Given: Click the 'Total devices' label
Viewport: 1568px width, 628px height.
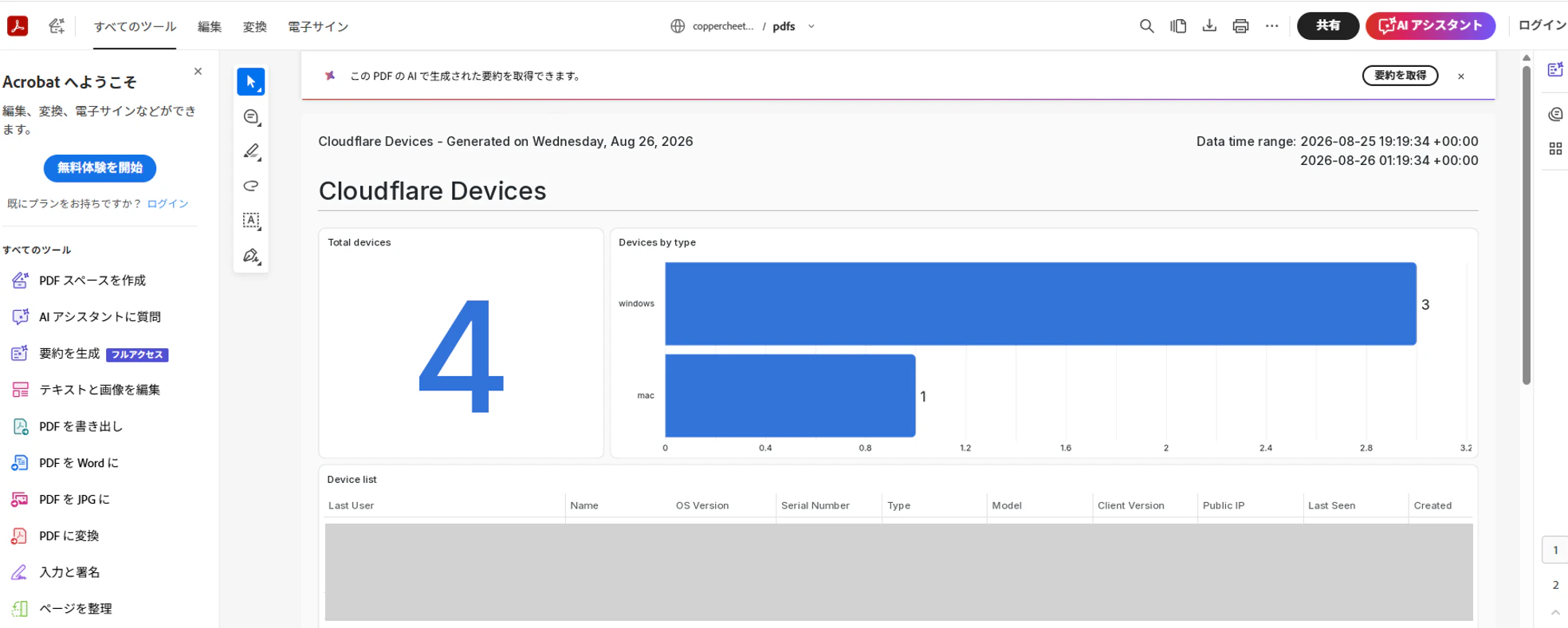Looking at the screenshot, I should point(360,242).
